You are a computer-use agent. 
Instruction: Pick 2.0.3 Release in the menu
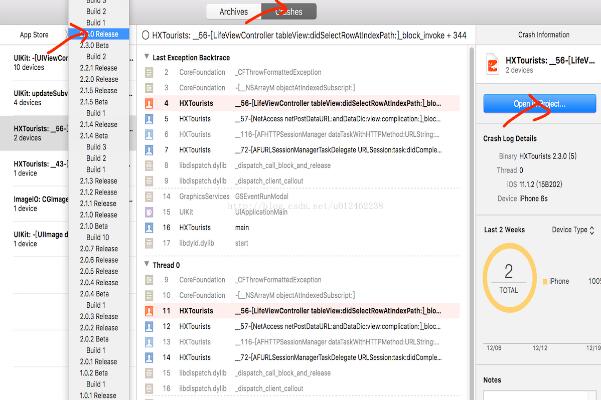(99, 316)
